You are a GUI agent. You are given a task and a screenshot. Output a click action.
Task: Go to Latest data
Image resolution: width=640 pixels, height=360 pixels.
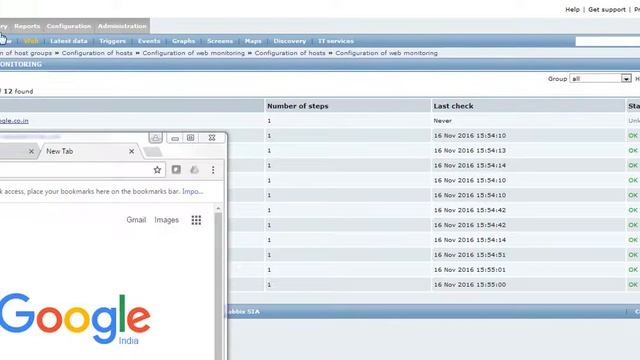(x=69, y=41)
